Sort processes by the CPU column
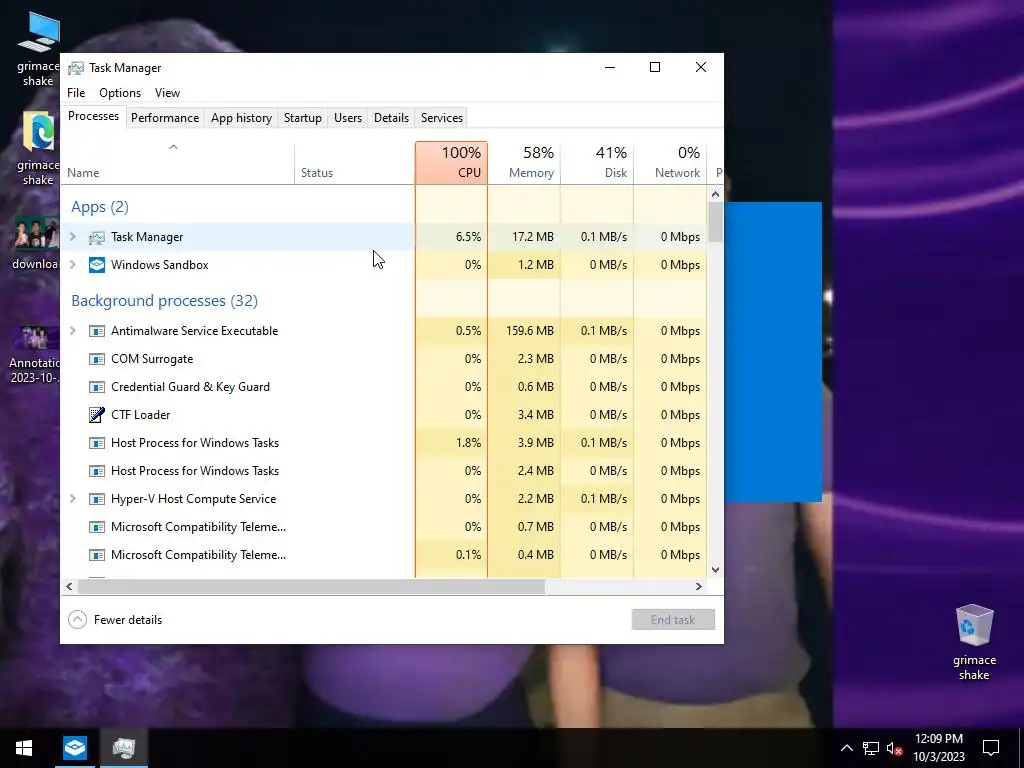 point(451,163)
